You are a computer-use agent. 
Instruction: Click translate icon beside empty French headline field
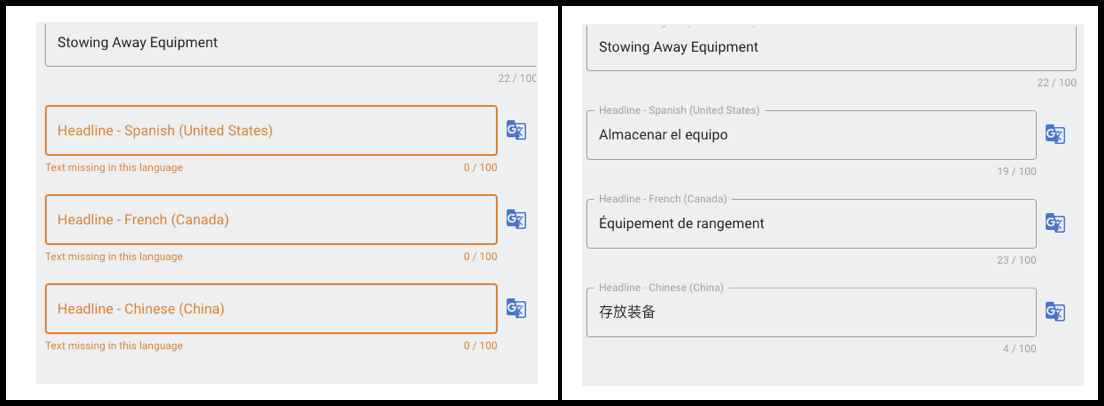tap(516, 219)
